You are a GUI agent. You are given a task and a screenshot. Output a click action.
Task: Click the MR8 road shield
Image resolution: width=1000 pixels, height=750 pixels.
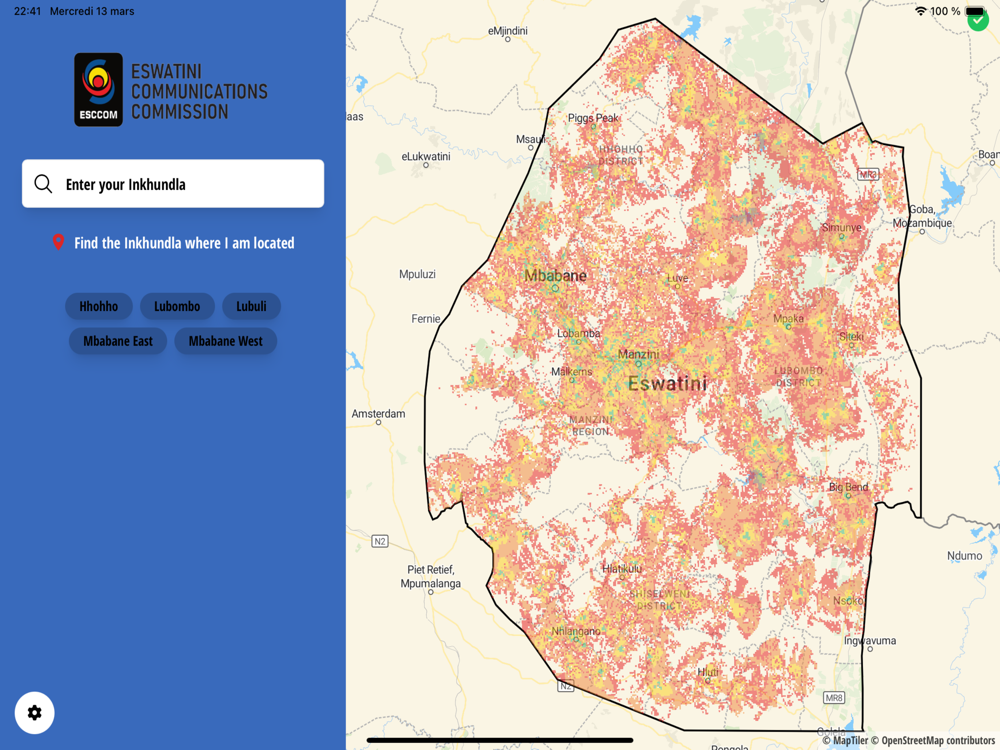pos(834,698)
